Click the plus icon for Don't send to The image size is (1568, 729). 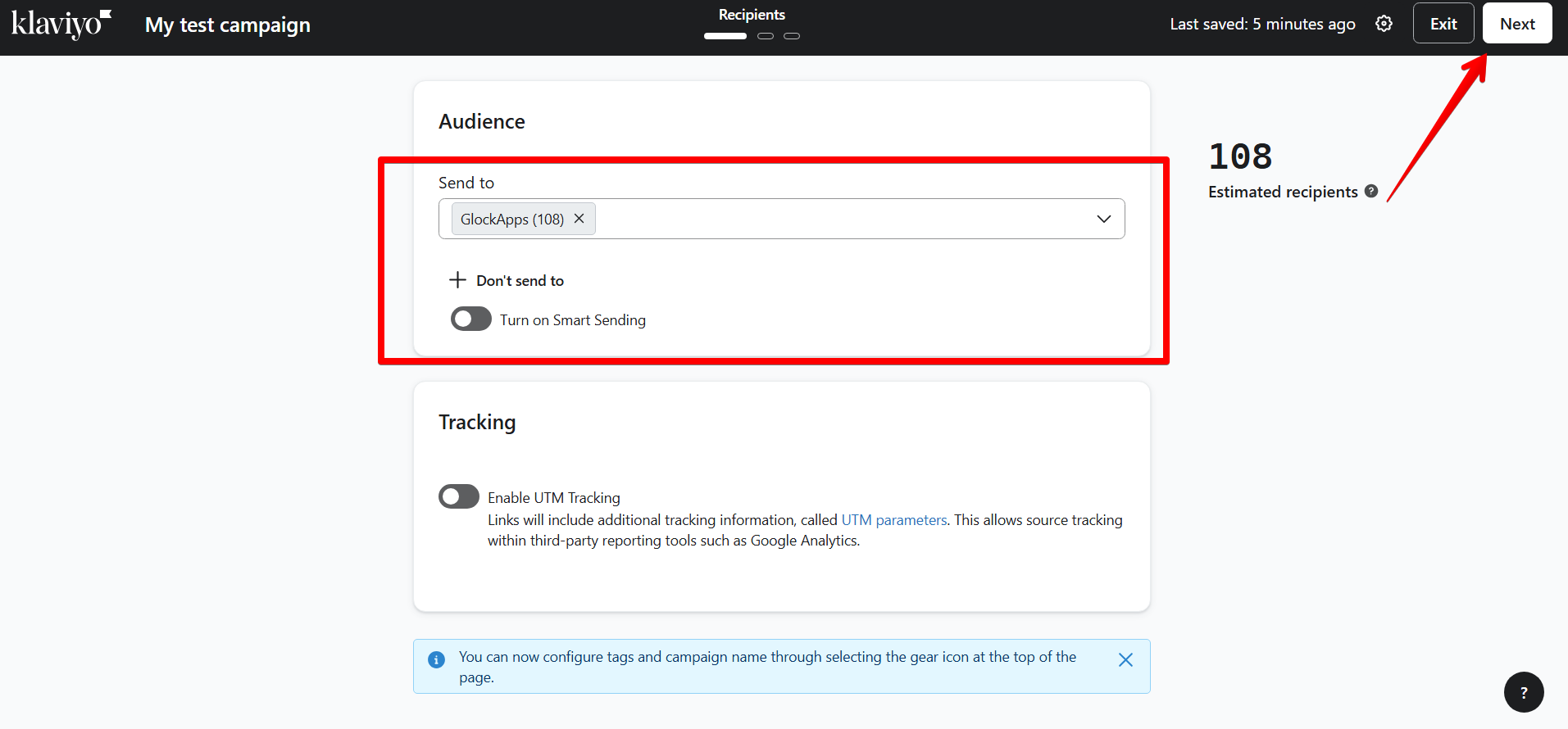pyautogui.click(x=457, y=280)
